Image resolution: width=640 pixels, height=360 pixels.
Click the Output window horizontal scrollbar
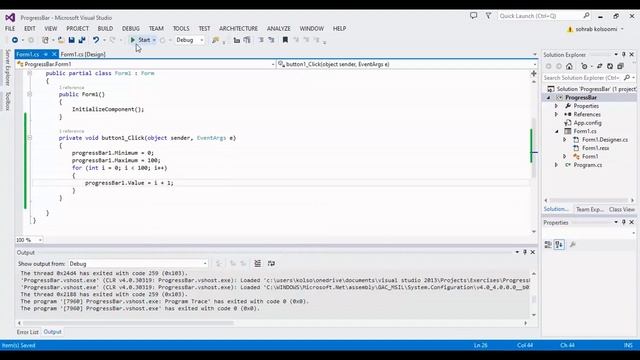pyautogui.click(x=129, y=323)
